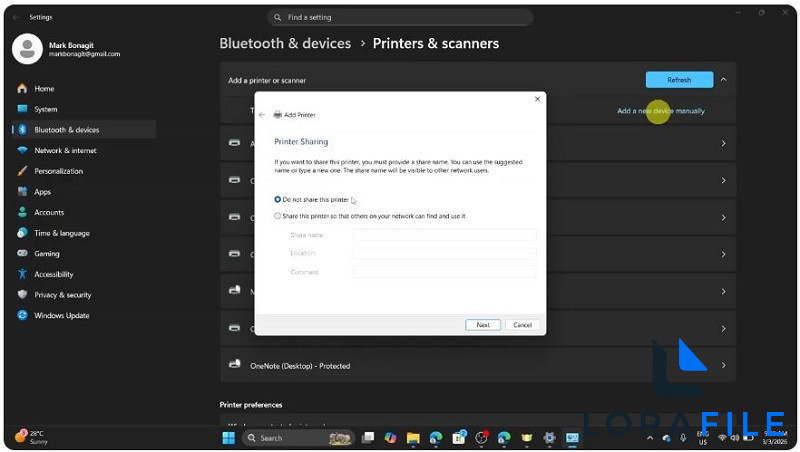Viewport: 800px width, 452px height.
Task: Open the Time & language icon
Action: pos(22,233)
